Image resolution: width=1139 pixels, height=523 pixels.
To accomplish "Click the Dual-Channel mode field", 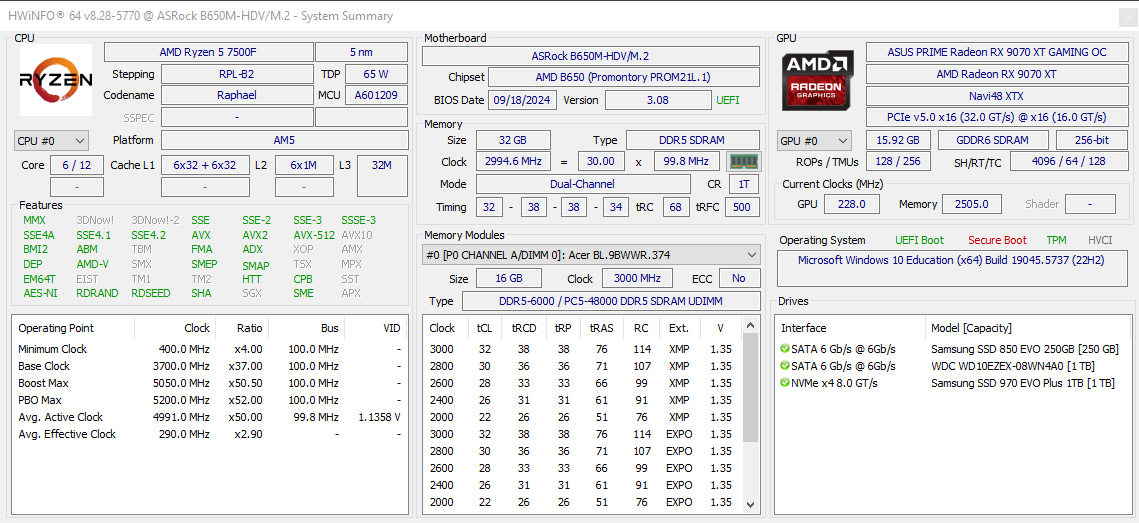I will (x=583, y=185).
